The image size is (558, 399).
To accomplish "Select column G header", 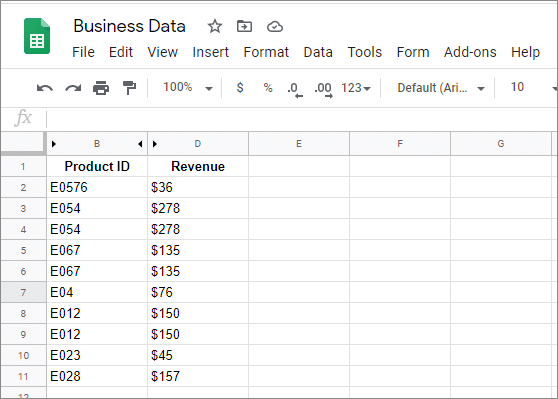I will (x=501, y=144).
